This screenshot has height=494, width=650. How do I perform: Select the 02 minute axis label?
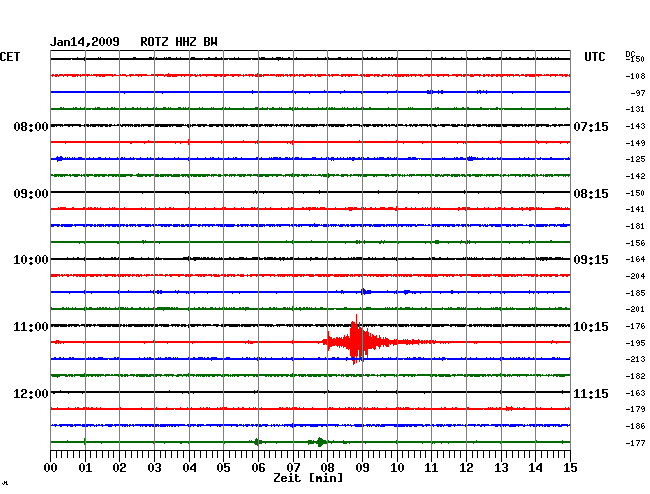click(119, 467)
